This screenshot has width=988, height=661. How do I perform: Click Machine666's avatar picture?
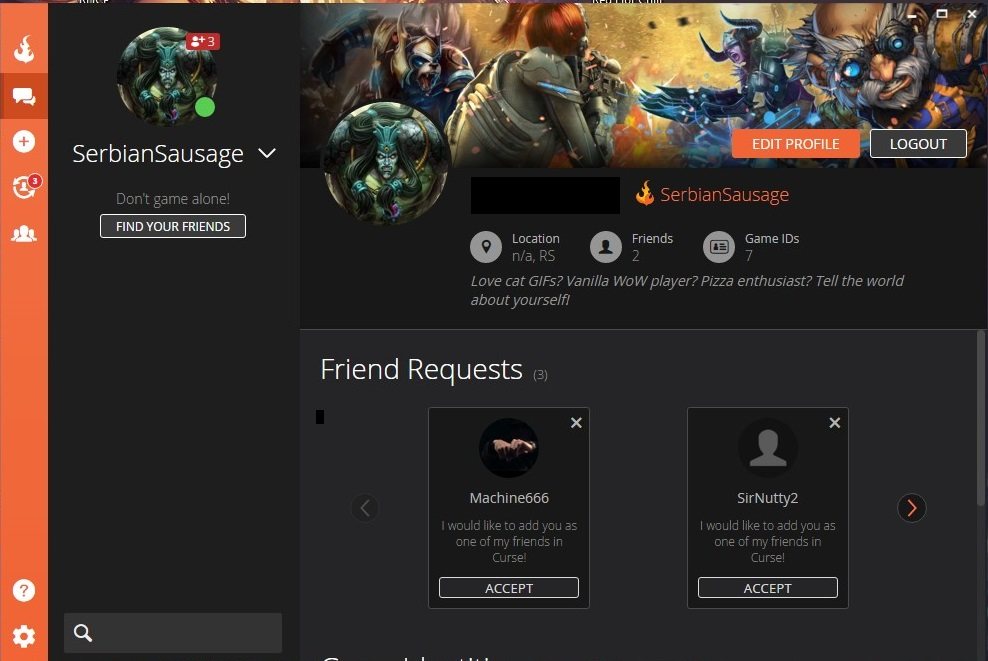[508, 448]
